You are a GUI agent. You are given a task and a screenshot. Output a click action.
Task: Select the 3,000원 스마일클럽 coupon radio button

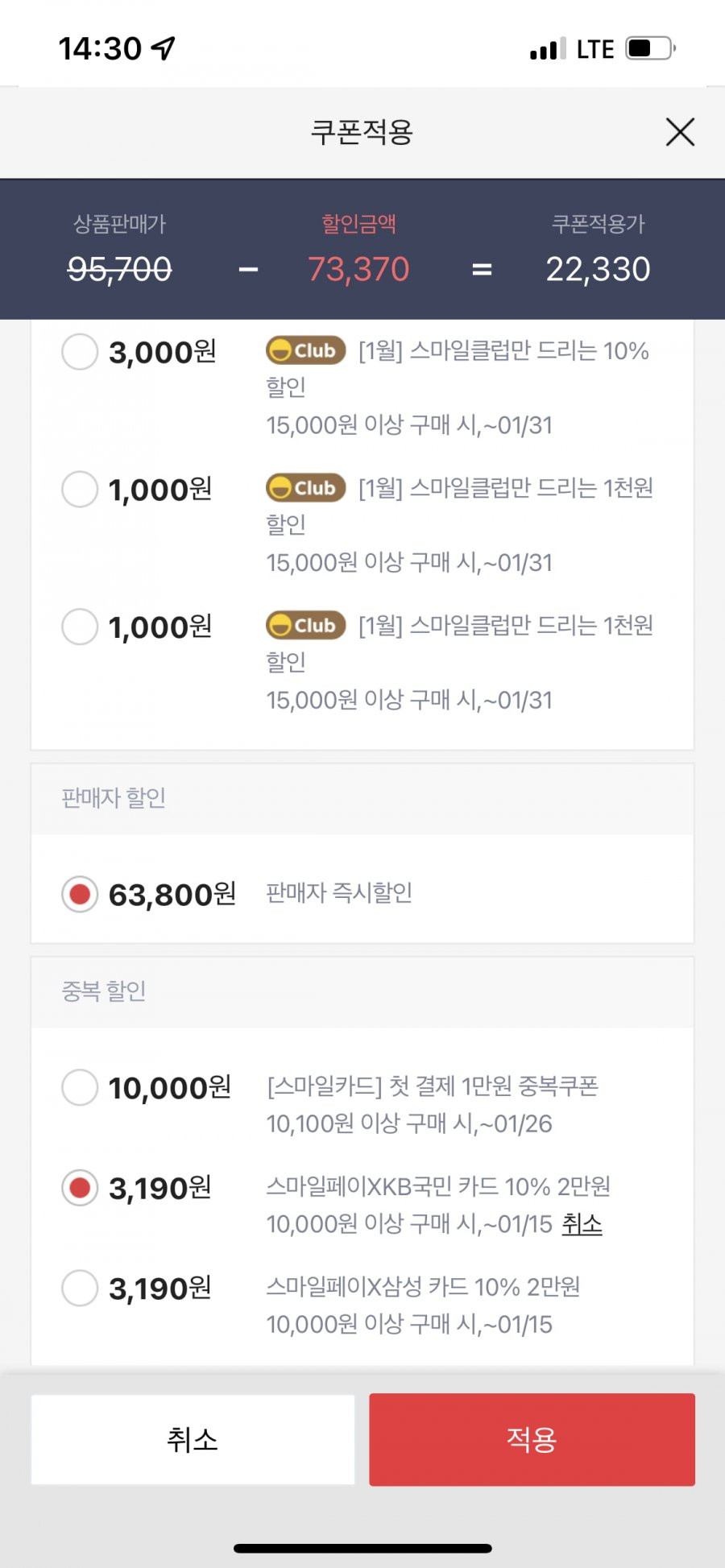pos(80,352)
